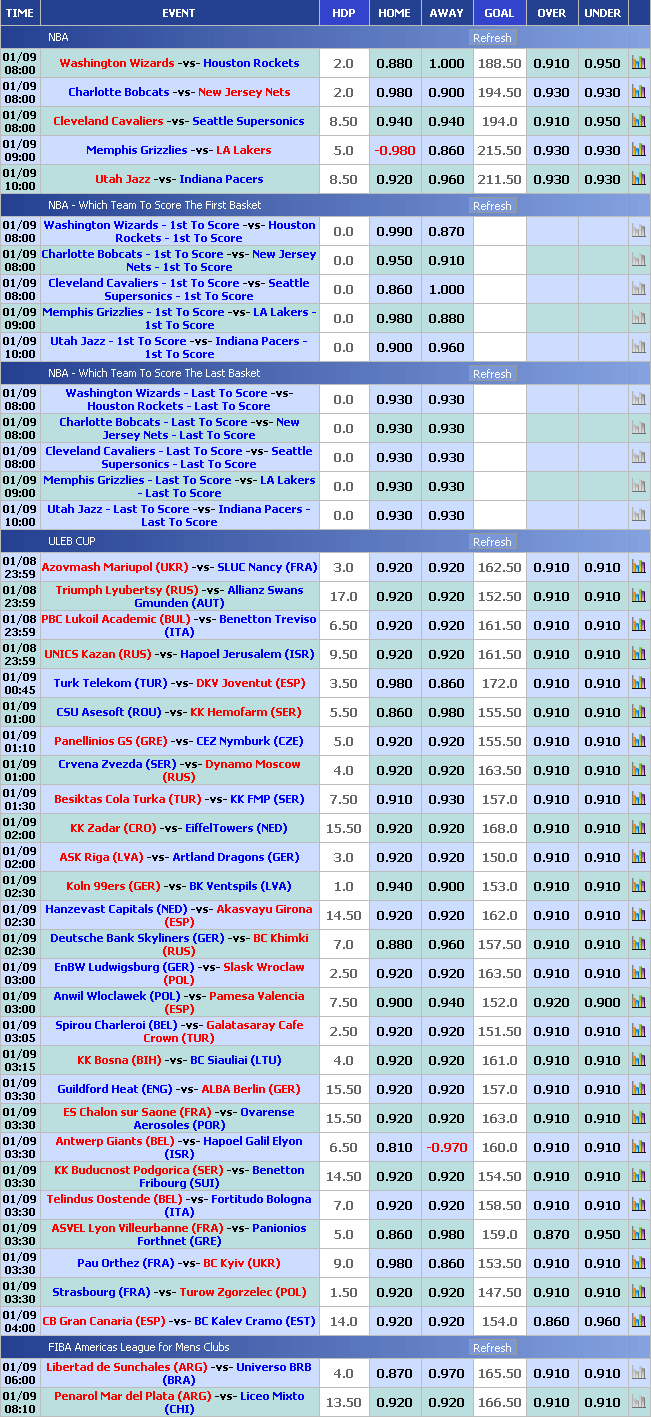
Task: Click chart icon for CB Gran Canaria row
Action: [x=638, y=1321]
